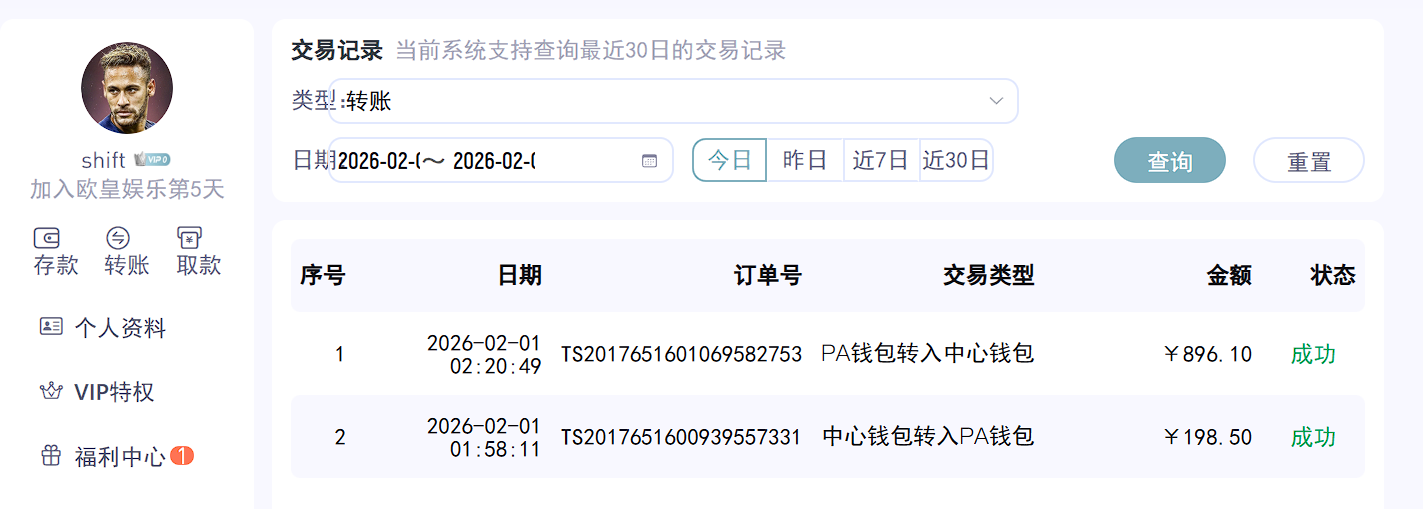
Task: Open profile via 个人资料 card icon
Action: [51, 327]
